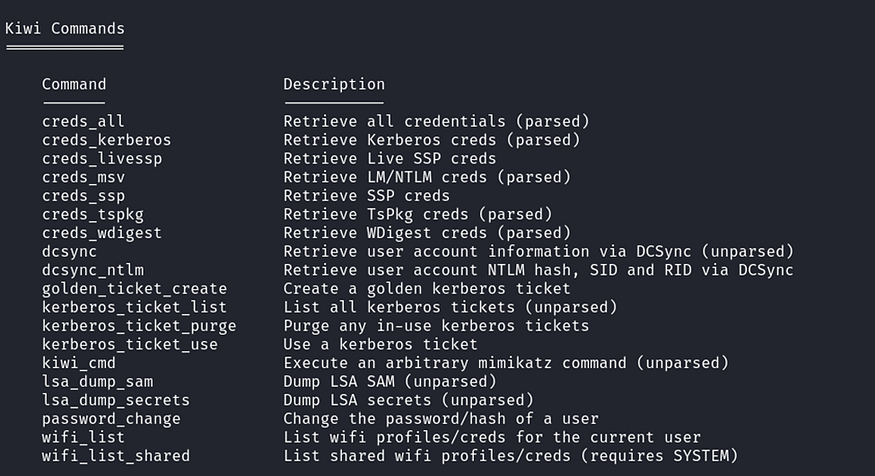Select the 'creds_livessp' command text
Screen dimensions: 875x476
(102, 158)
